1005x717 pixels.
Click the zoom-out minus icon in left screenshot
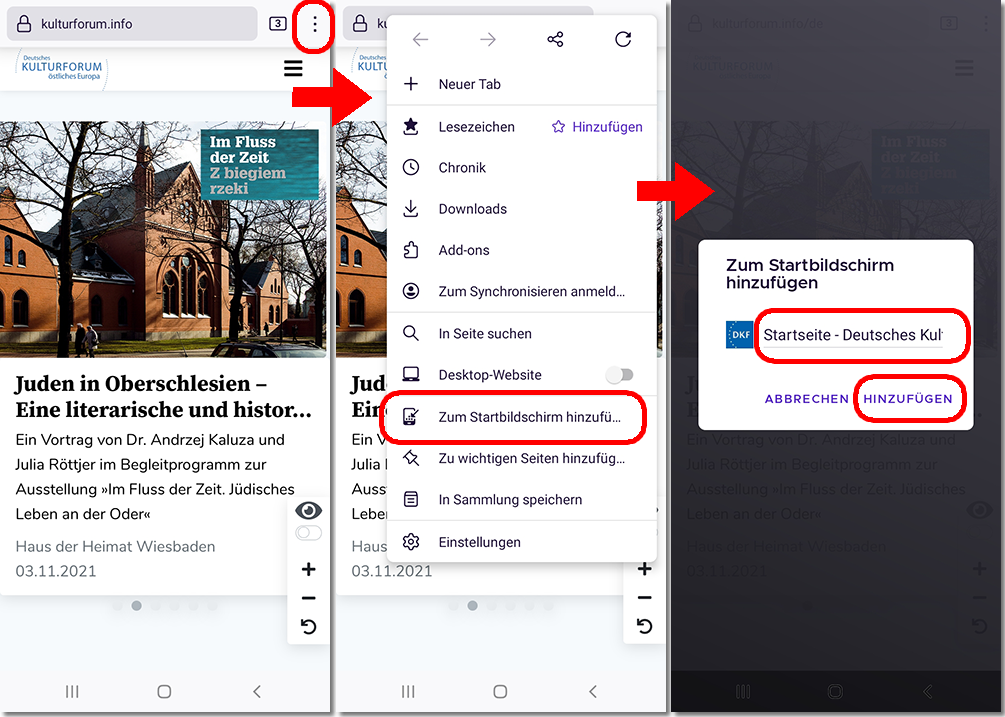point(308,598)
